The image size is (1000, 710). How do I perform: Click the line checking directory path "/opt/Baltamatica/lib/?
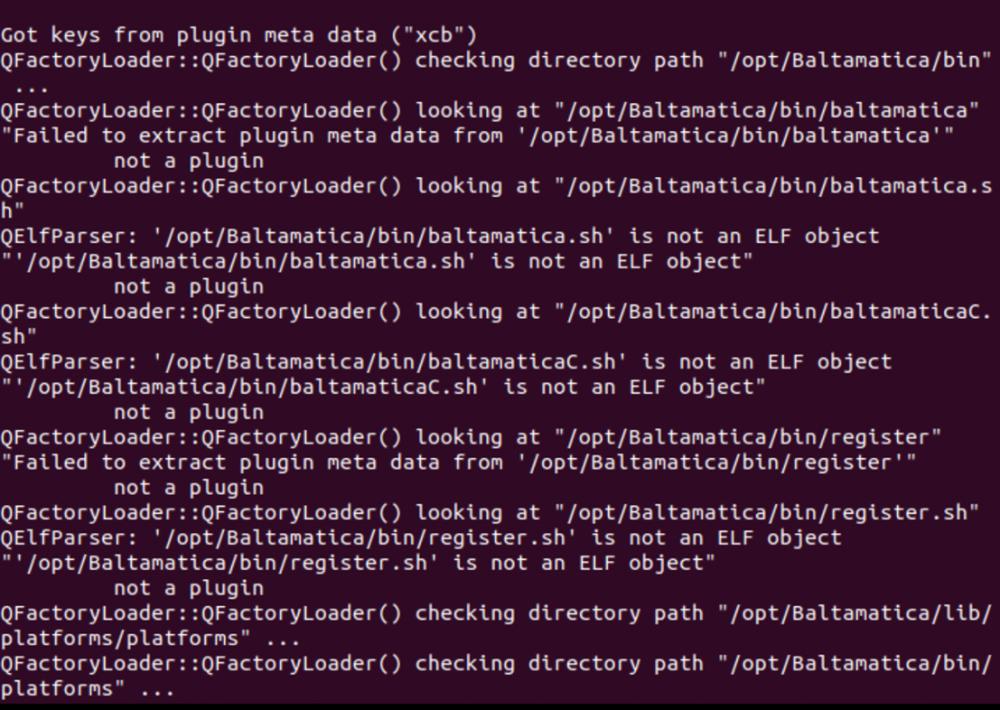pos(495,612)
